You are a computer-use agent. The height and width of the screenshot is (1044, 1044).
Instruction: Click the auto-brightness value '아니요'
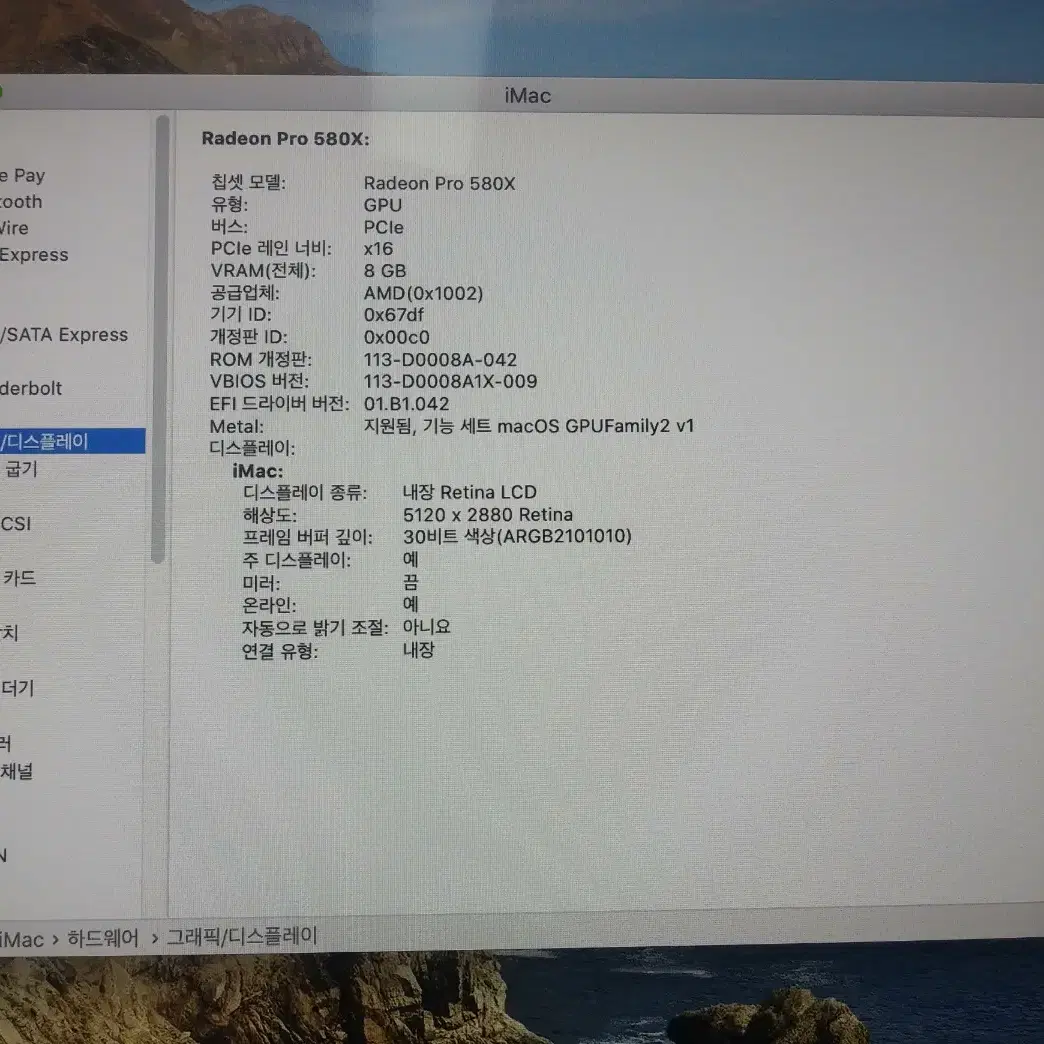tap(427, 627)
